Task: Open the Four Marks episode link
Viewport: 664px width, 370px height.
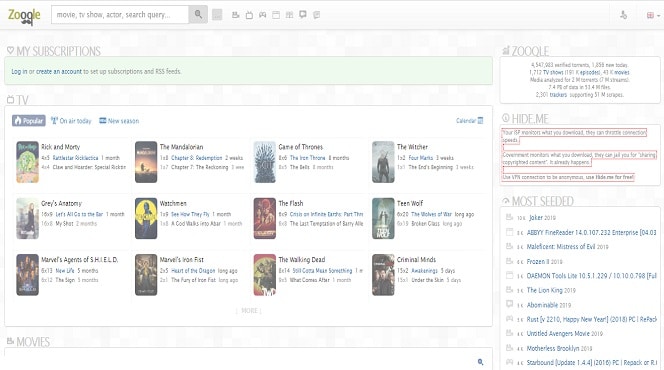Action: point(421,158)
